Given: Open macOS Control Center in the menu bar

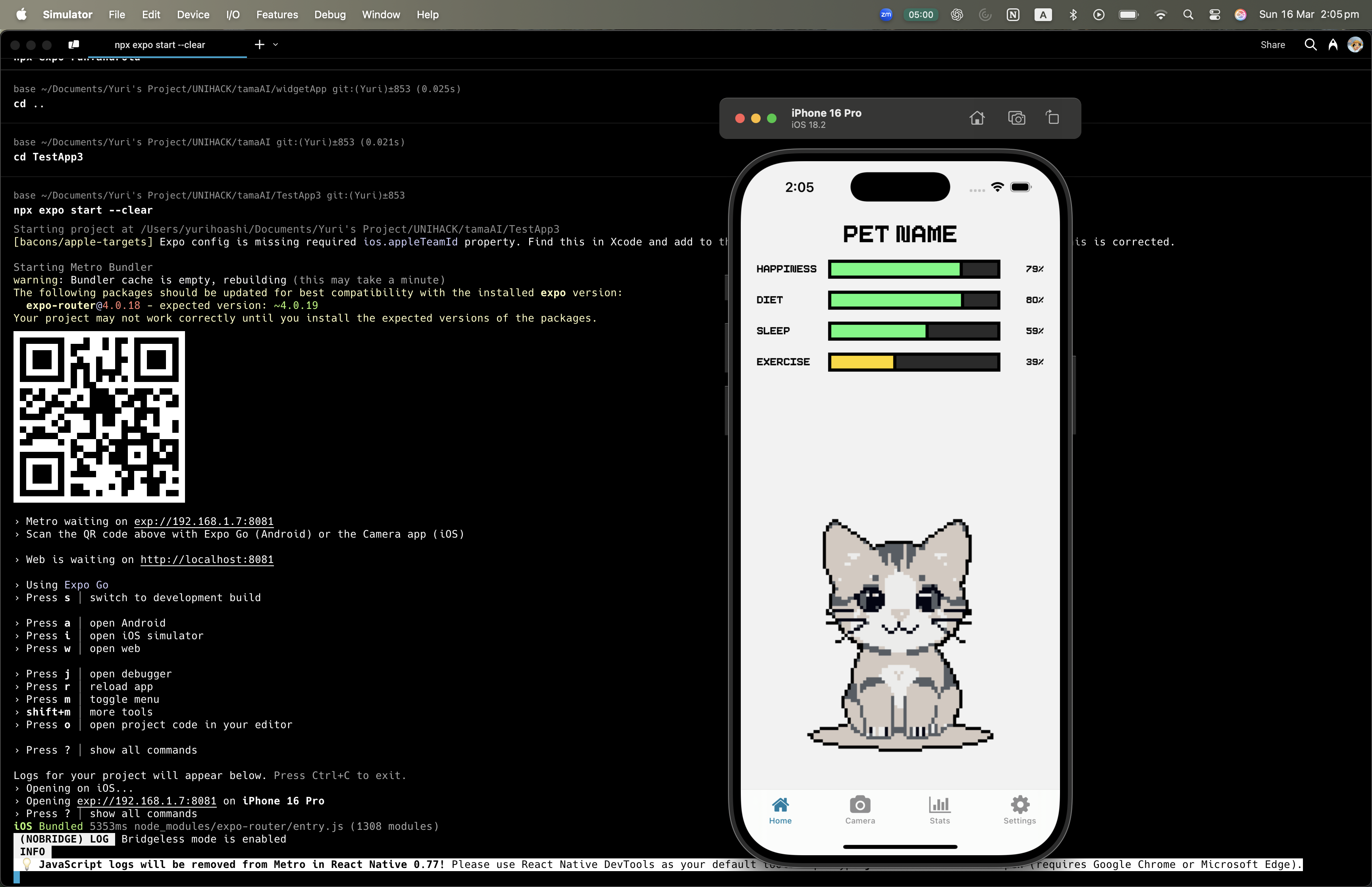Looking at the screenshot, I should point(1214,15).
